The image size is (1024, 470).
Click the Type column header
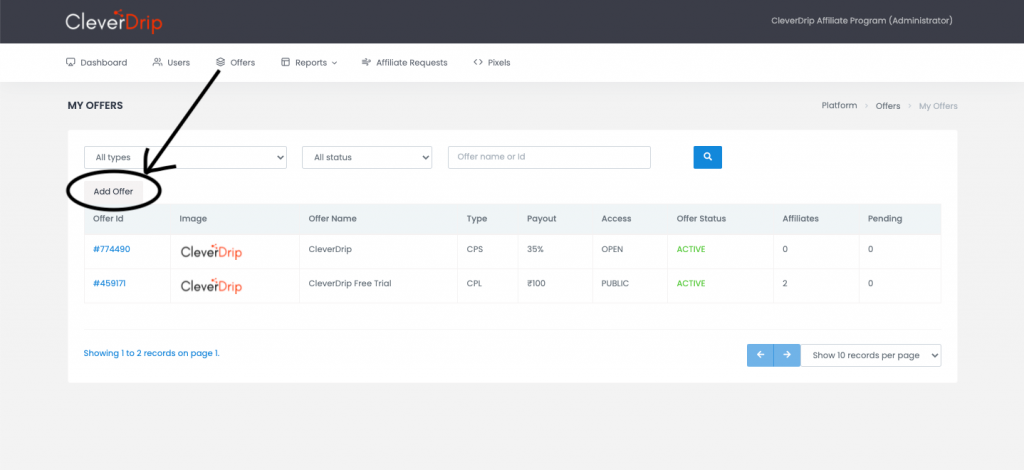(477, 219)
